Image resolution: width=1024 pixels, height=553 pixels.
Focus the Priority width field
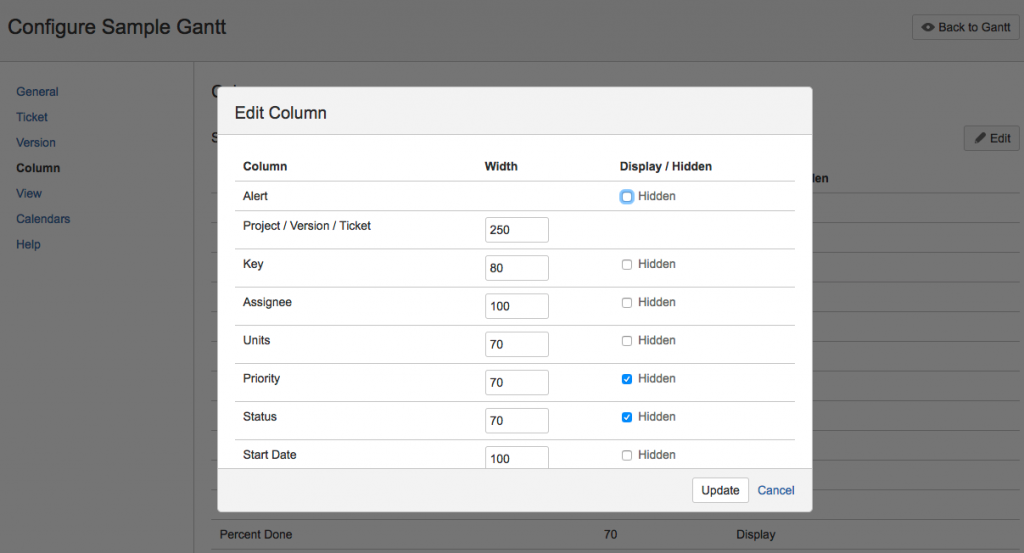pos(517,383)
